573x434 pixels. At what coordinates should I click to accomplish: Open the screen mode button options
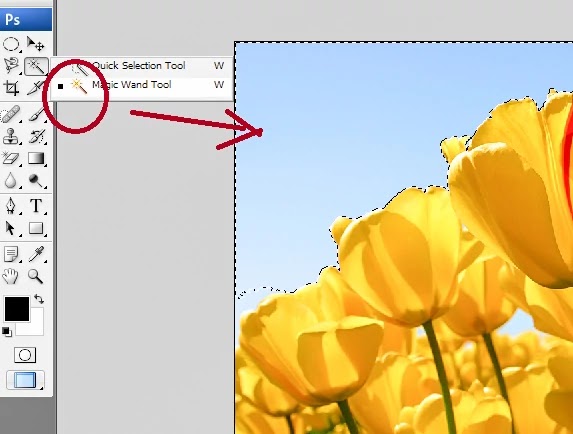[25, 380]
